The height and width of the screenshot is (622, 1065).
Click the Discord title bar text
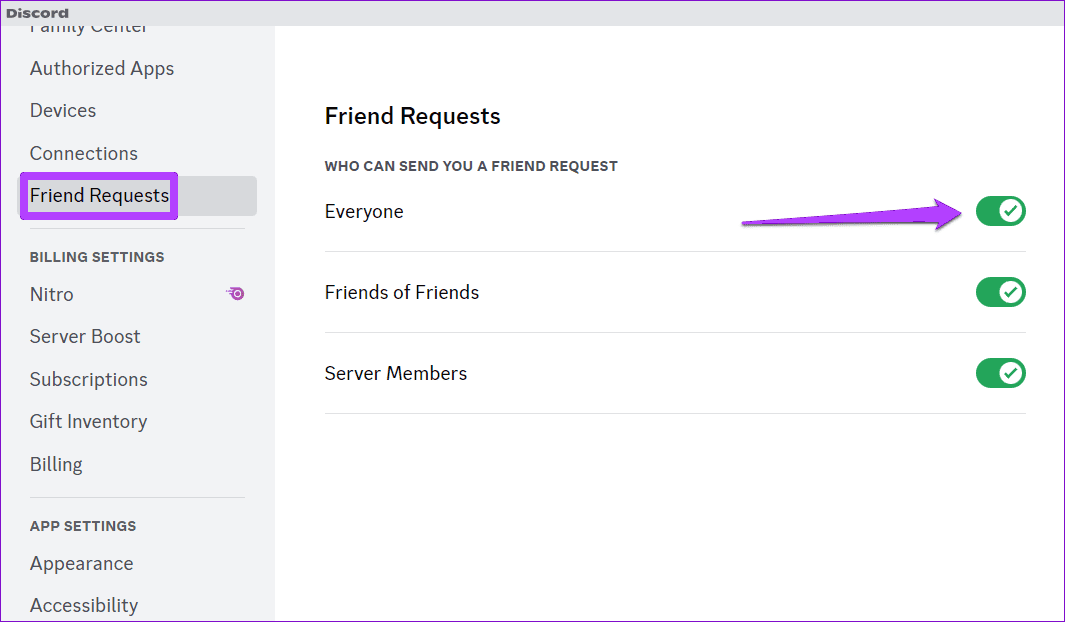(x=37, y=12)
